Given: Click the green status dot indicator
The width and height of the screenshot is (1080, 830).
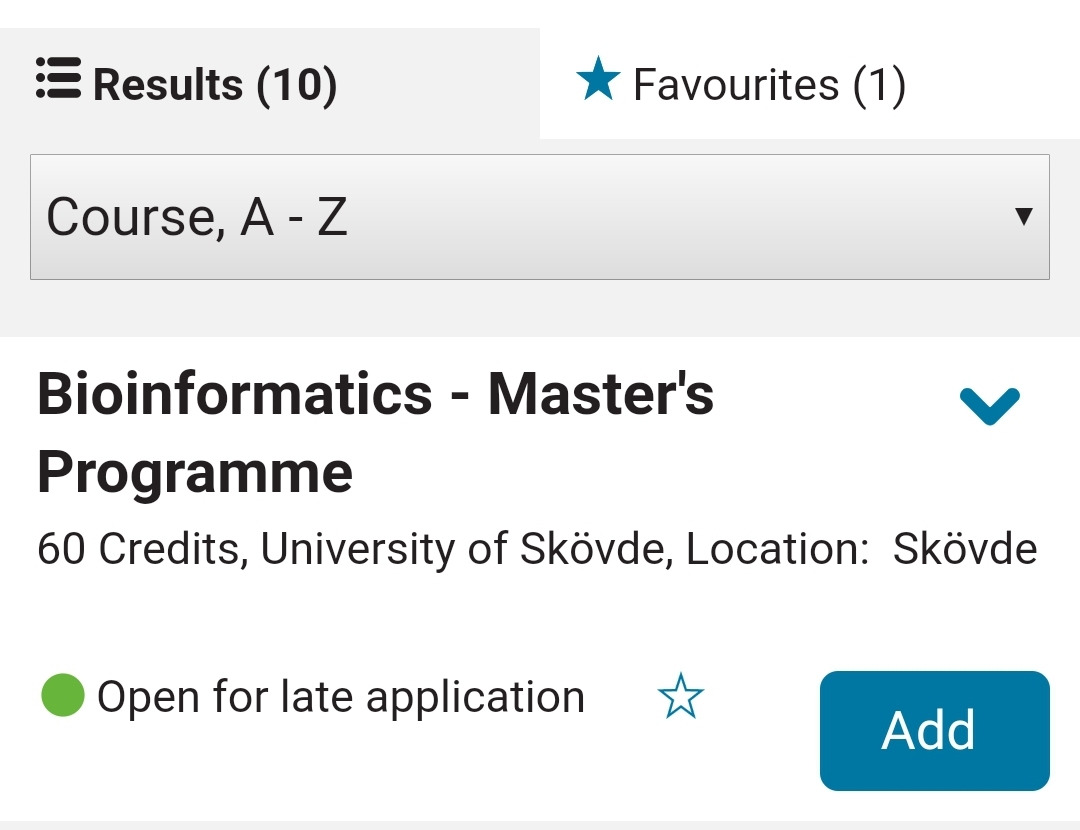Looking at the screenshot, I should (63, 696).
